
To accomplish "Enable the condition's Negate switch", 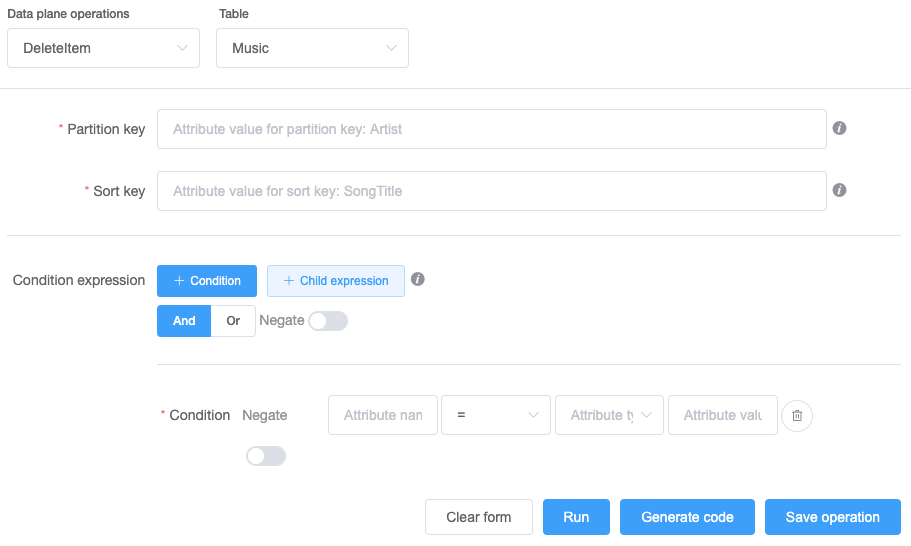I will tap(266, 456).
